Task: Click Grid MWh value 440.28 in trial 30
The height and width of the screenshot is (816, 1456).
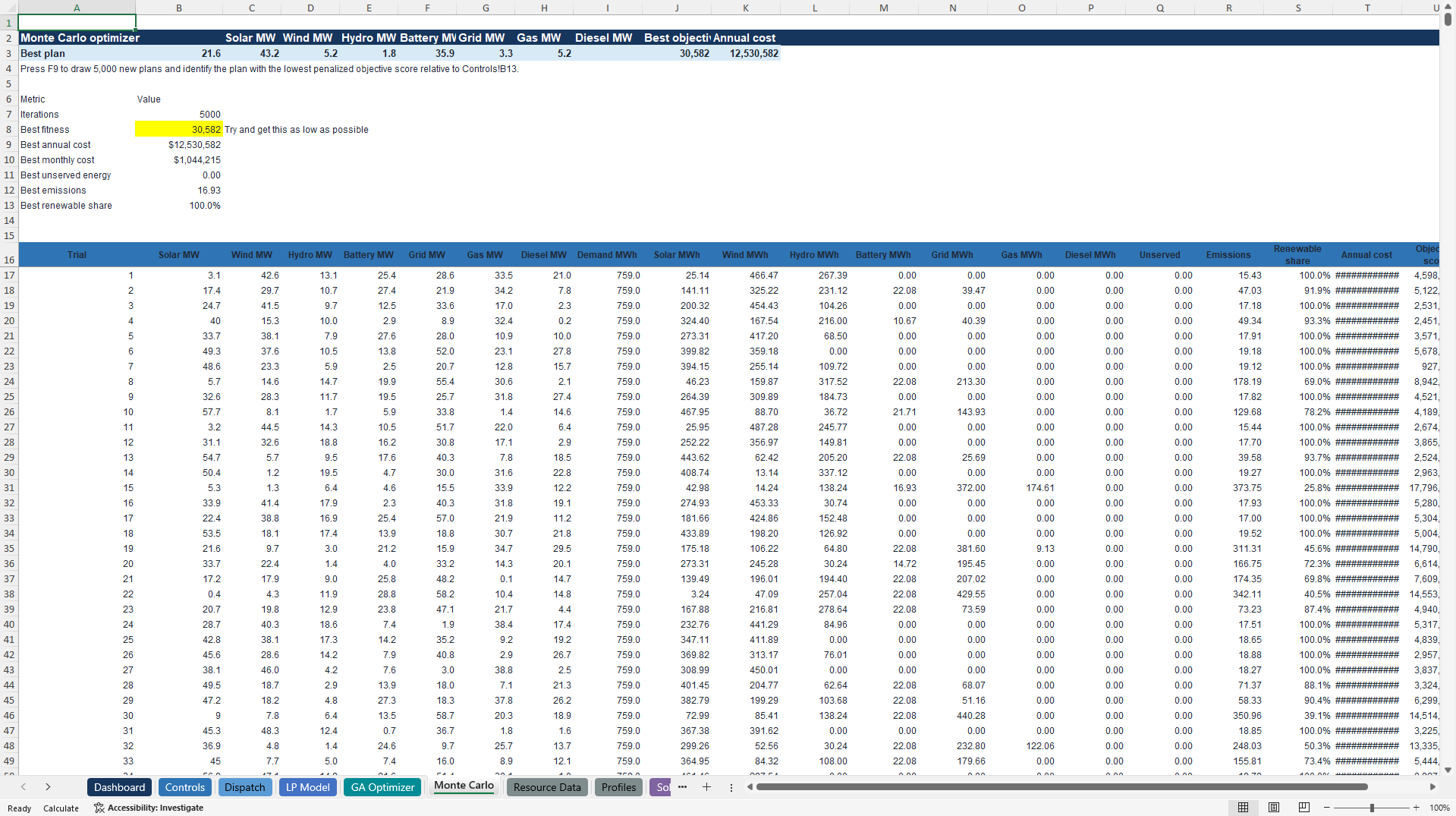Action: pos(953,716)
